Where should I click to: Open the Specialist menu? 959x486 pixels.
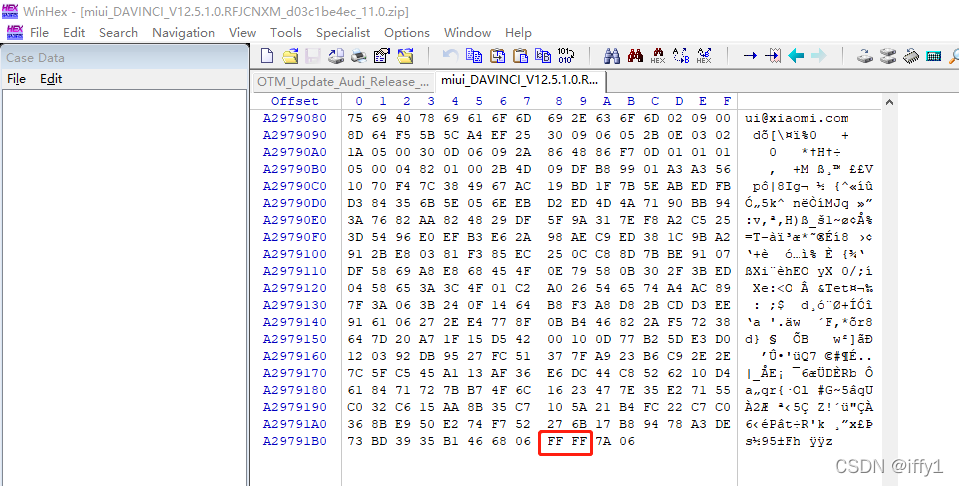(343, 32)
